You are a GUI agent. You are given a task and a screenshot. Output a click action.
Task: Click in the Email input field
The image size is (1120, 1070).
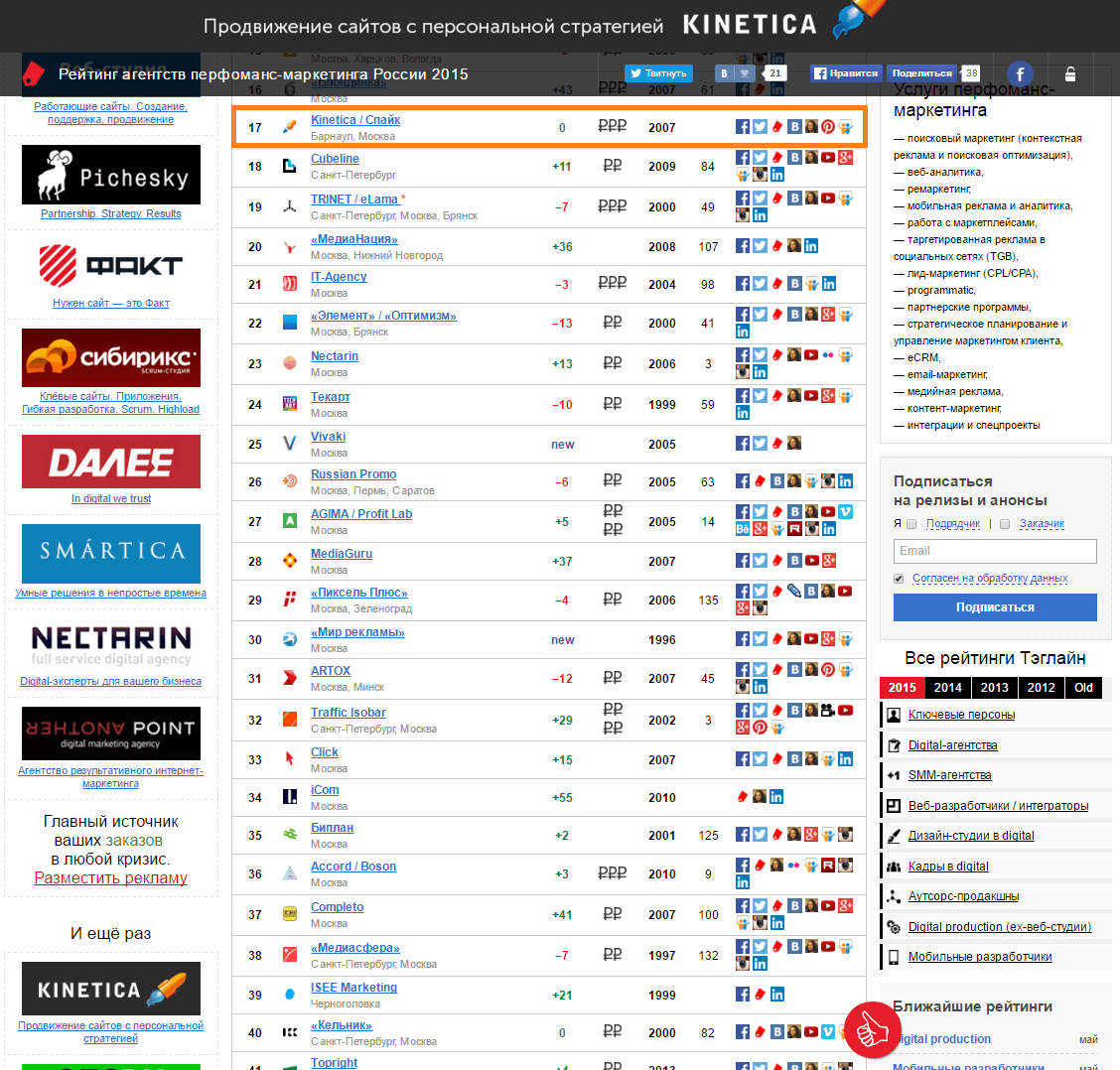pos(995,551)
